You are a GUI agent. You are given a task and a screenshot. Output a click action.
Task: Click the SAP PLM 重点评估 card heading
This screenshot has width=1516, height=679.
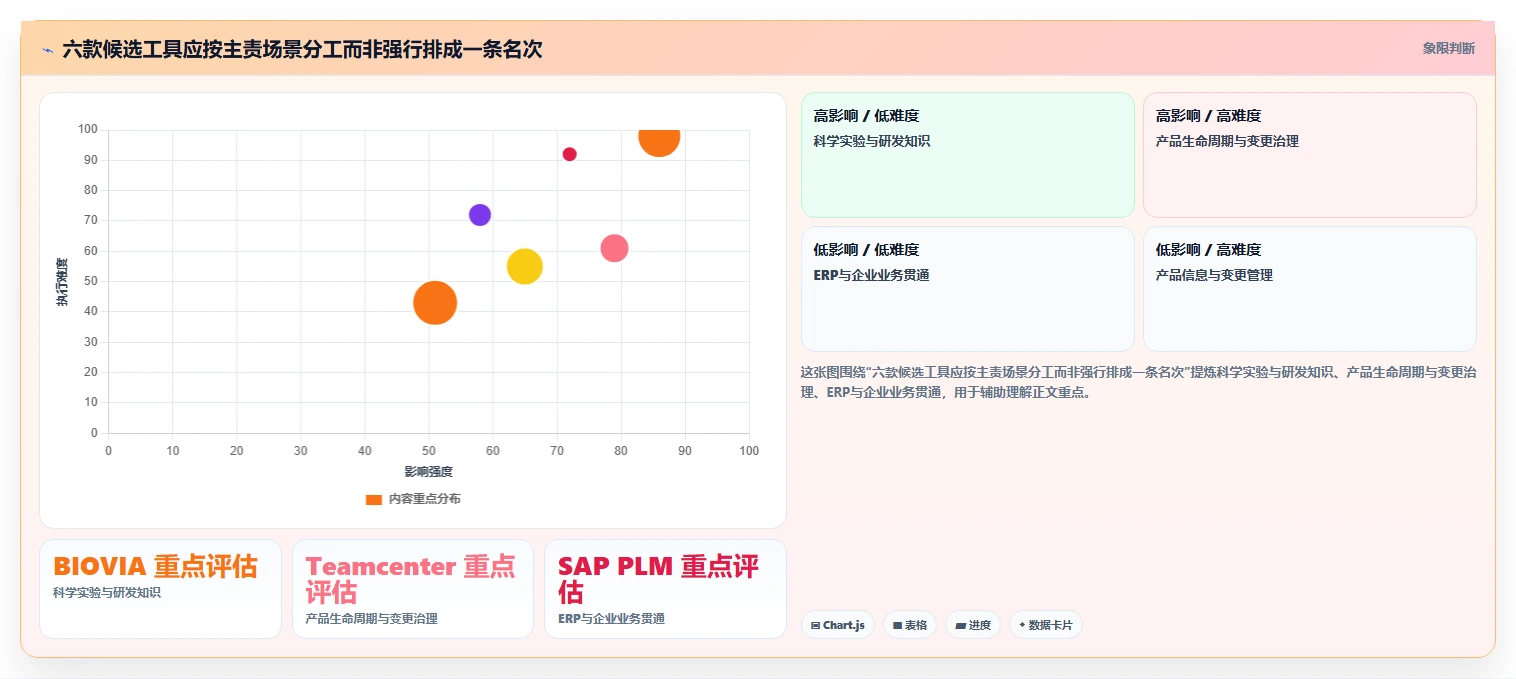pyautogui.click(x=658, y=579)
